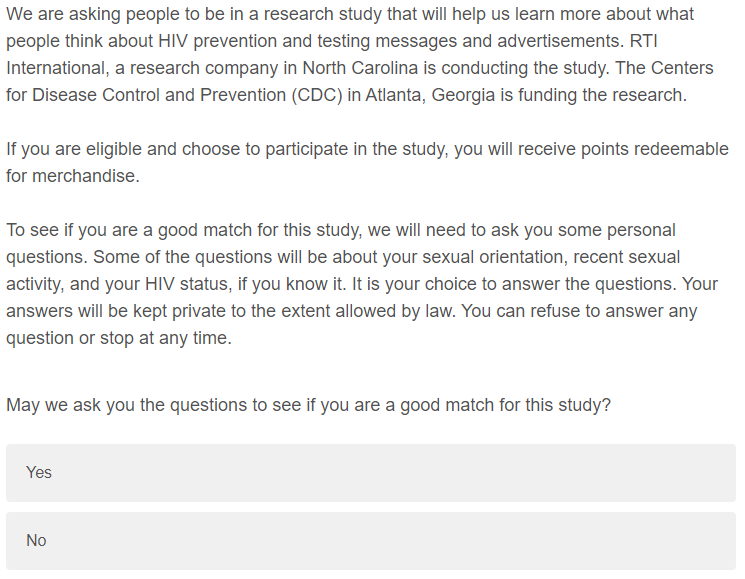
Task: Select the Yes answer option
Action: (370, 472)
